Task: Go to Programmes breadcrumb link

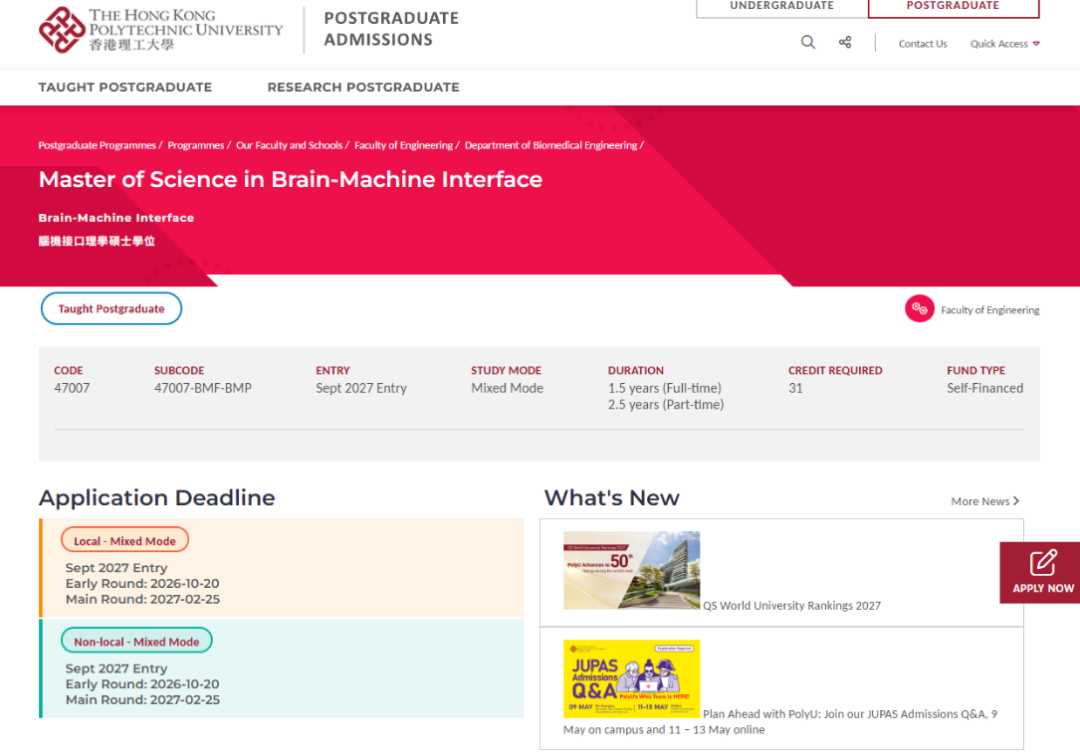Action: point(196,145)
